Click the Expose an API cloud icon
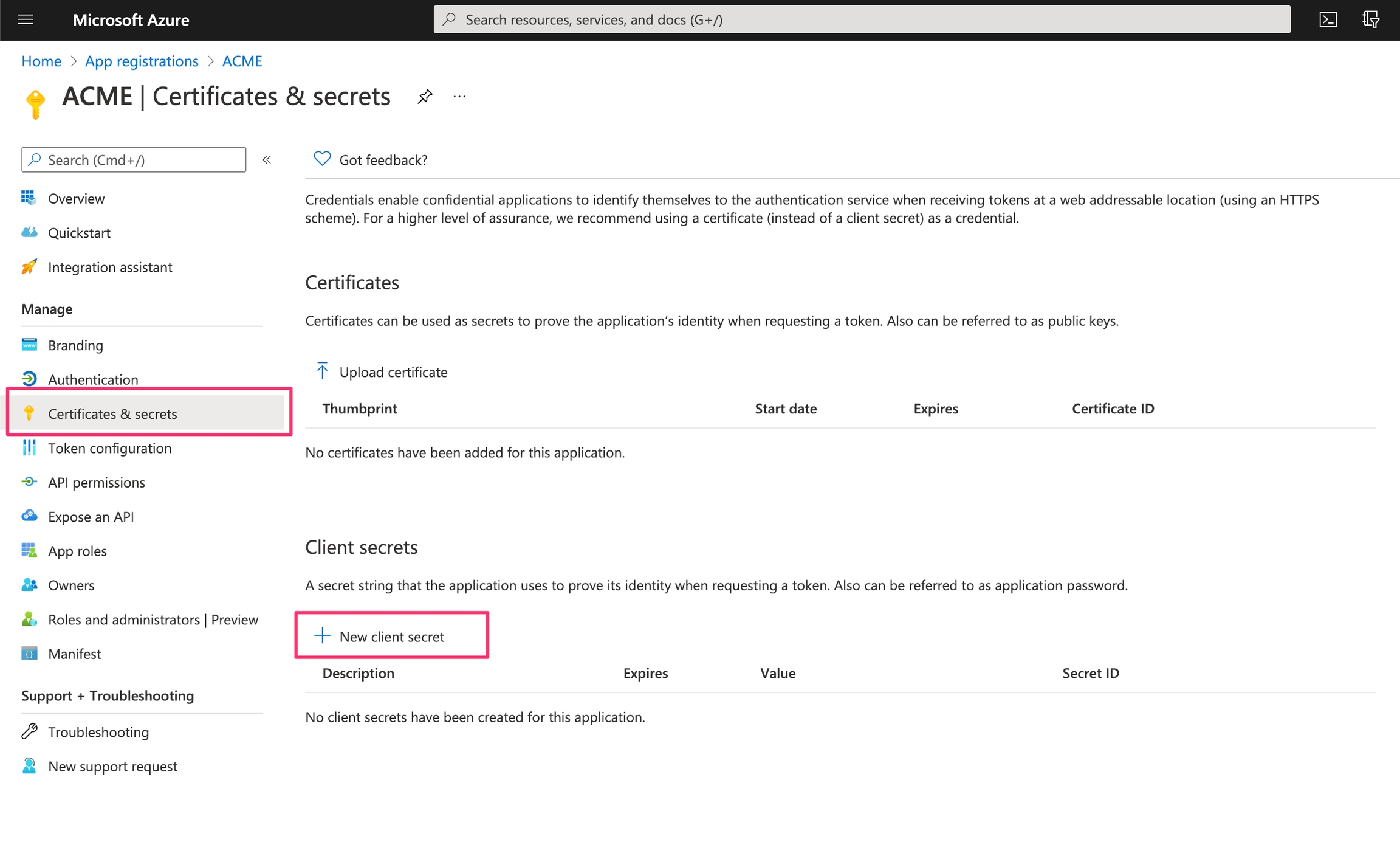The image size is (1400, 856). [x=29, y=516]
